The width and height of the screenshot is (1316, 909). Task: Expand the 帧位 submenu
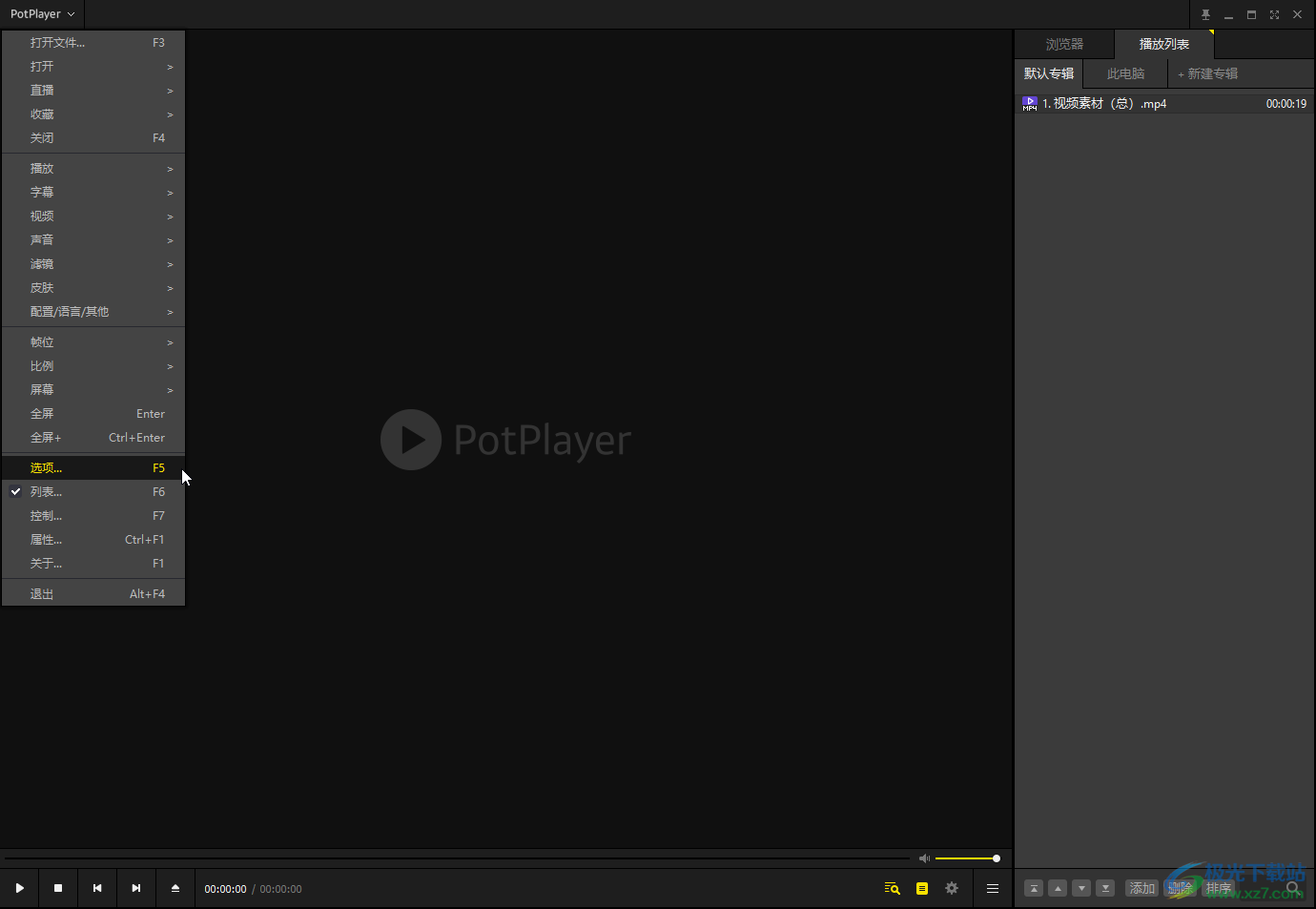[x=93, y=342]
